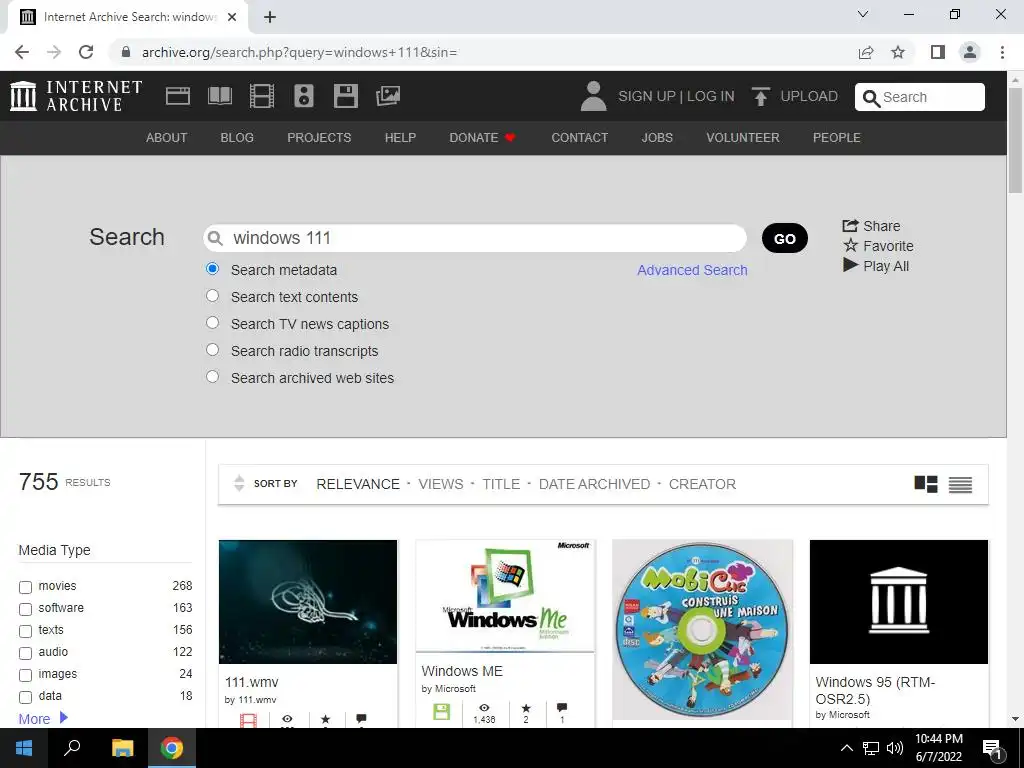
Task: Open the VOLUNTEER menu item
Action: [743, 138]
